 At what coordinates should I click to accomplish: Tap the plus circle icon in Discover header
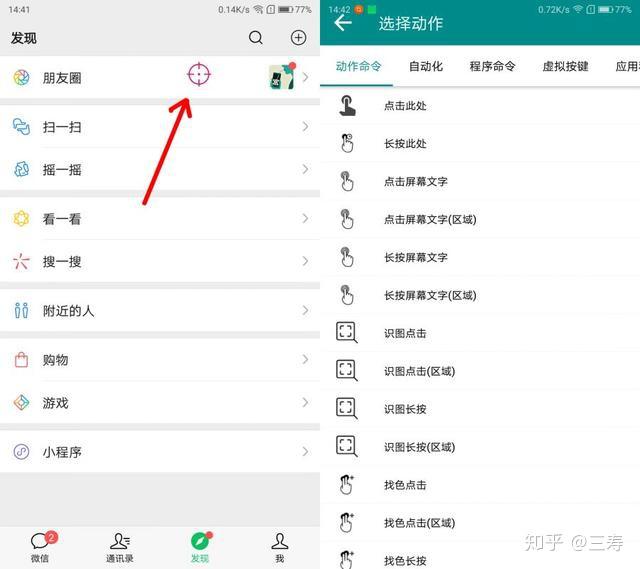click(x=298, y=38)
